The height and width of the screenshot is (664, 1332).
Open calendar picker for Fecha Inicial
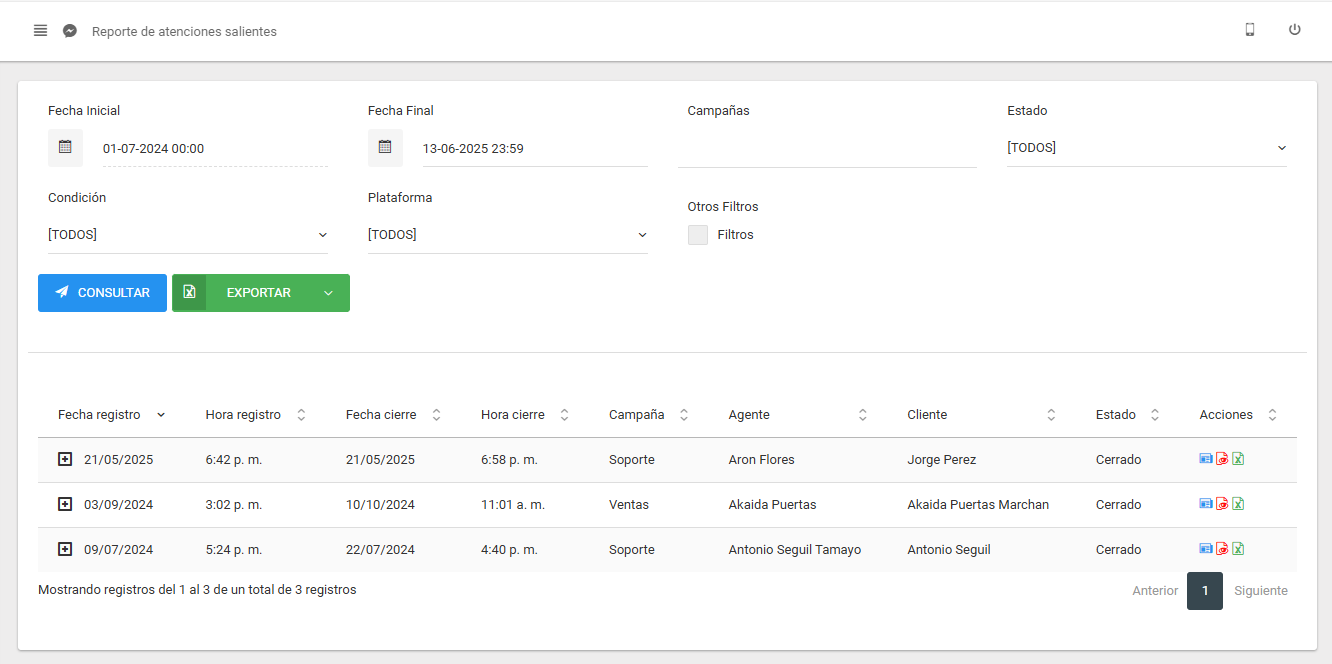tap(65, 148)
